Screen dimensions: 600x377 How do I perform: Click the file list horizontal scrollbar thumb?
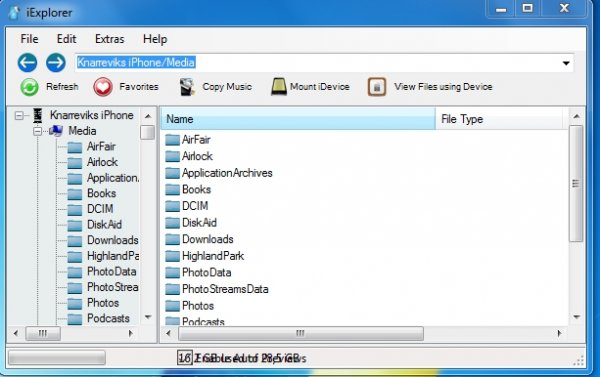pos(301,333)
